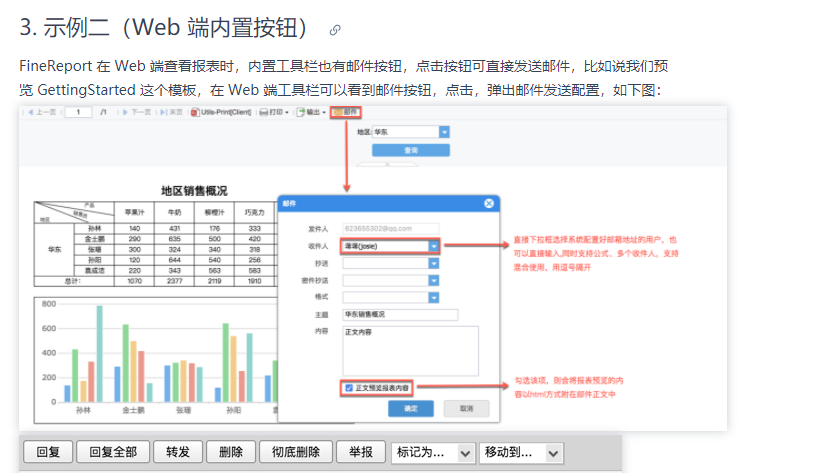Click the tall teal bar above 孙林
This screenshot has width=833, height=473.
pos(99,353)
